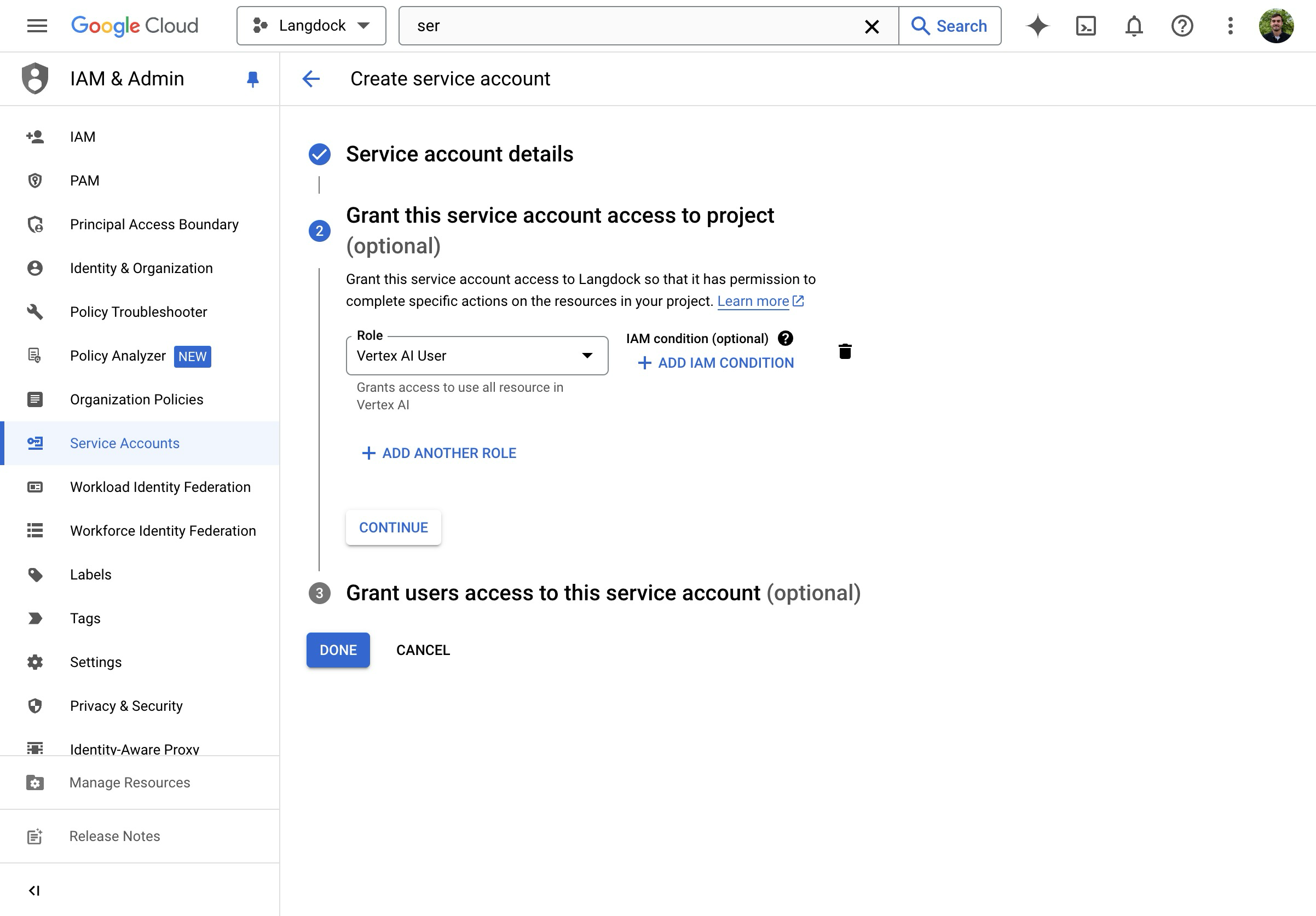Viewport: 1316px width, 916px height.
Task: Activate Cloud Shell terminal icon
Action: (1086, 26)
